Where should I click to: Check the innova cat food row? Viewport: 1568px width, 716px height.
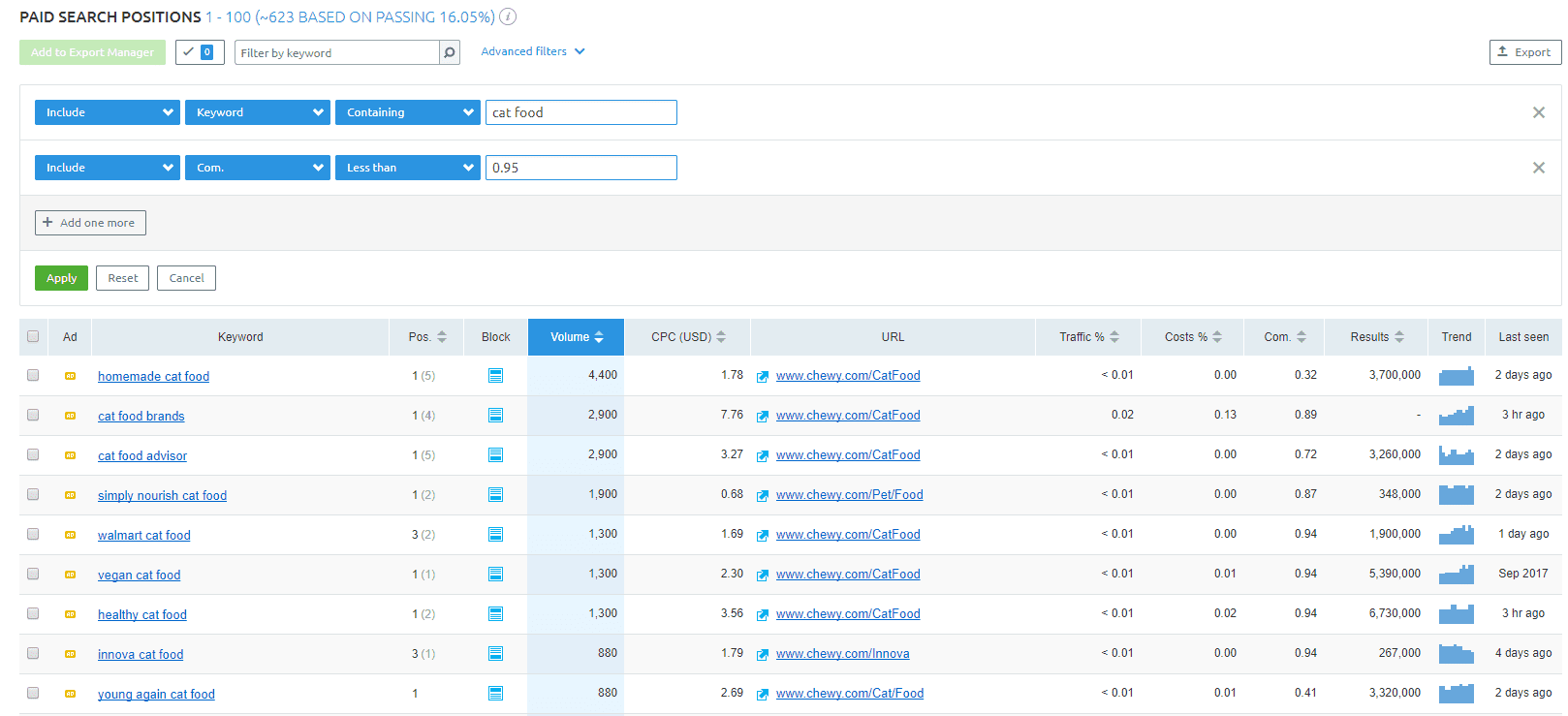(x=33, y=653)
